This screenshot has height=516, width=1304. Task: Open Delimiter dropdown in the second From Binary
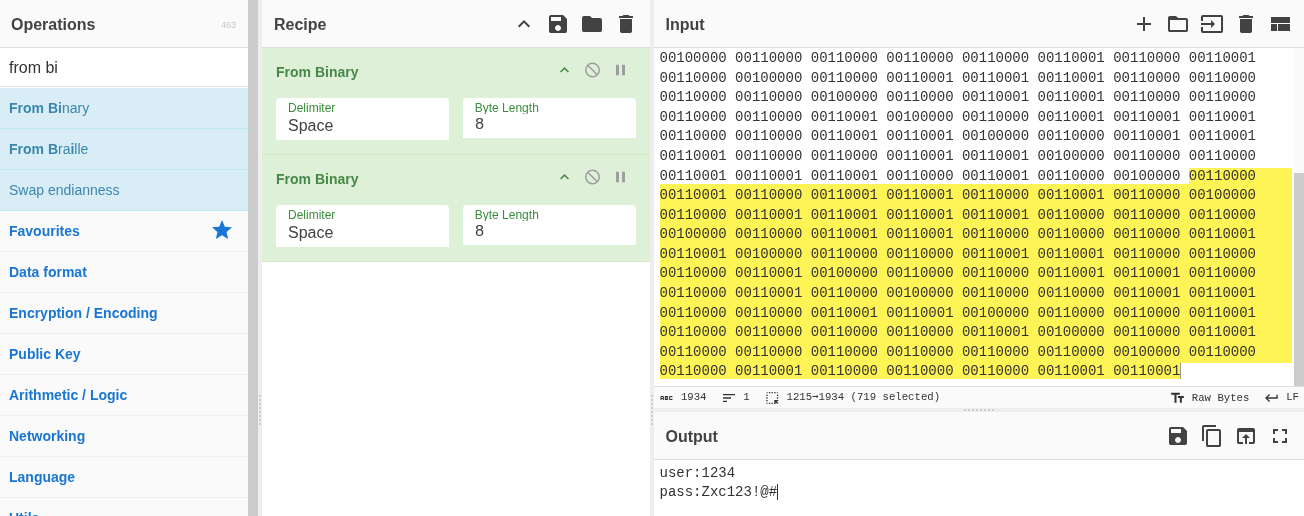click(362, 226)
